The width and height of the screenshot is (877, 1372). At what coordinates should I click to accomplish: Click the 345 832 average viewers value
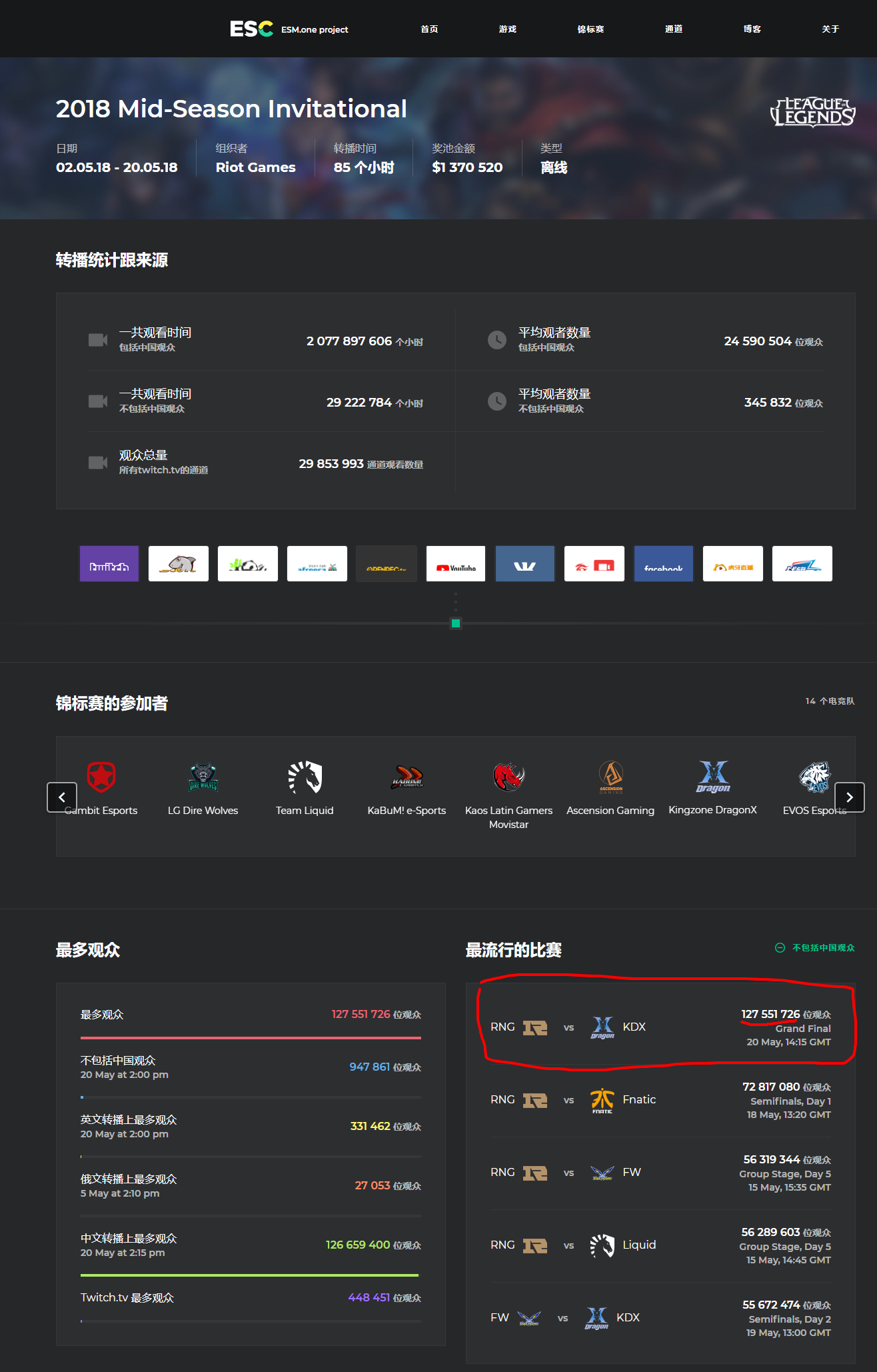pyautogui.click(x=768, y=403)
